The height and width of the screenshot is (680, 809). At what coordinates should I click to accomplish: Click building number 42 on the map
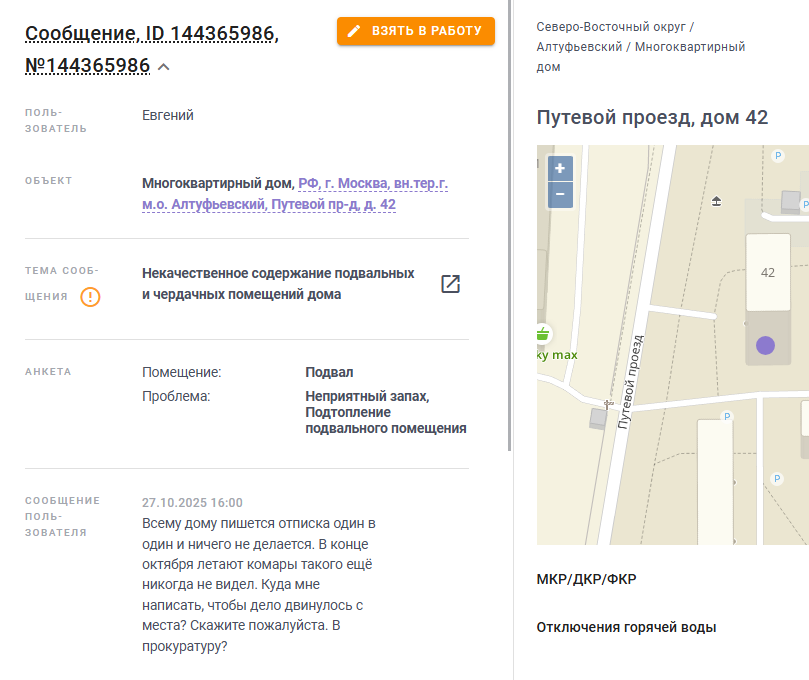click(768, 272)
